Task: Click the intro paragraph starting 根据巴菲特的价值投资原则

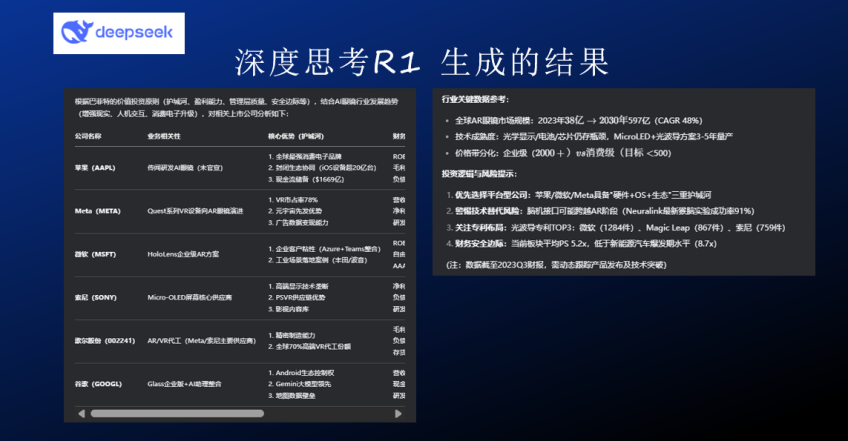Action: (236, 107)
